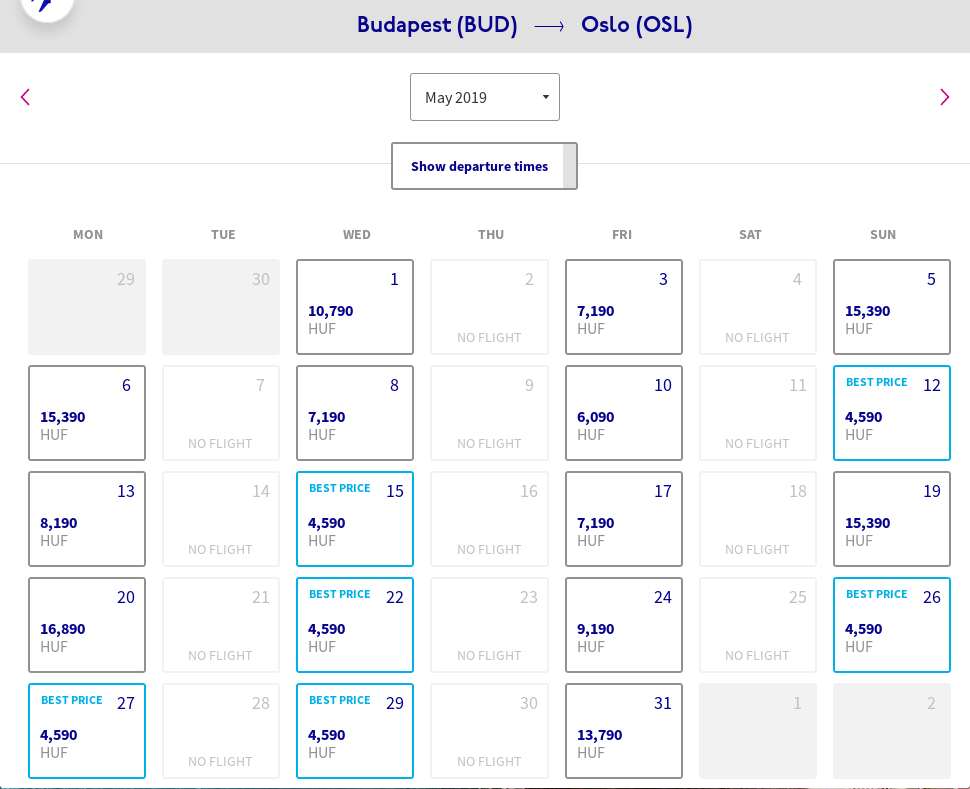Choose best price flight on May 27
The width and height of the screenshot is (970, 789).
87,731
